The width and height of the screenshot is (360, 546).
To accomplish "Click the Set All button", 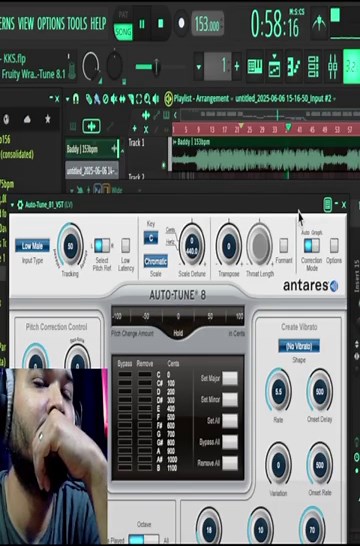I will 230,421.
